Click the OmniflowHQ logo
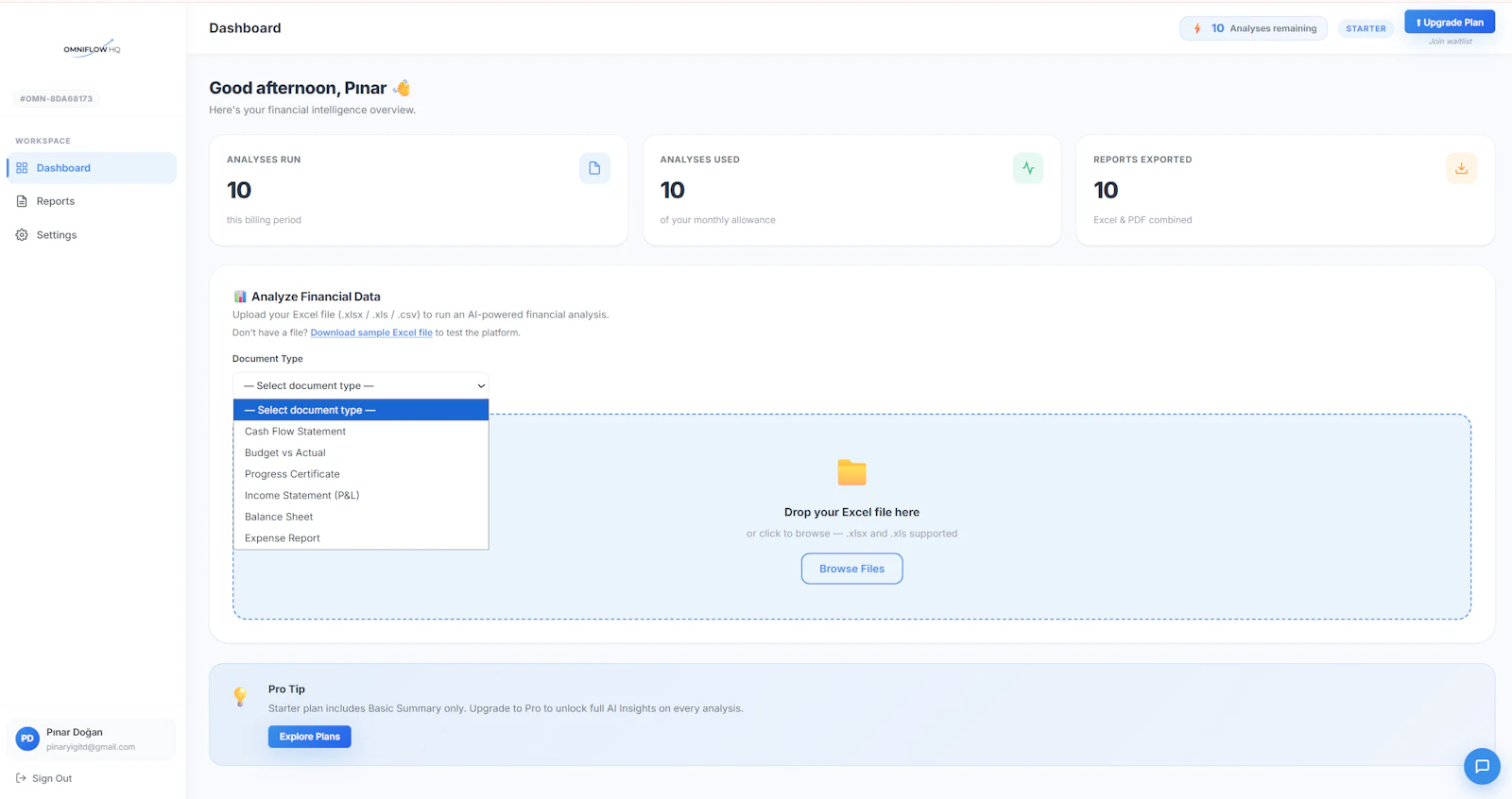The width and height of the screenshot is (1512, 799). [92, 48]
